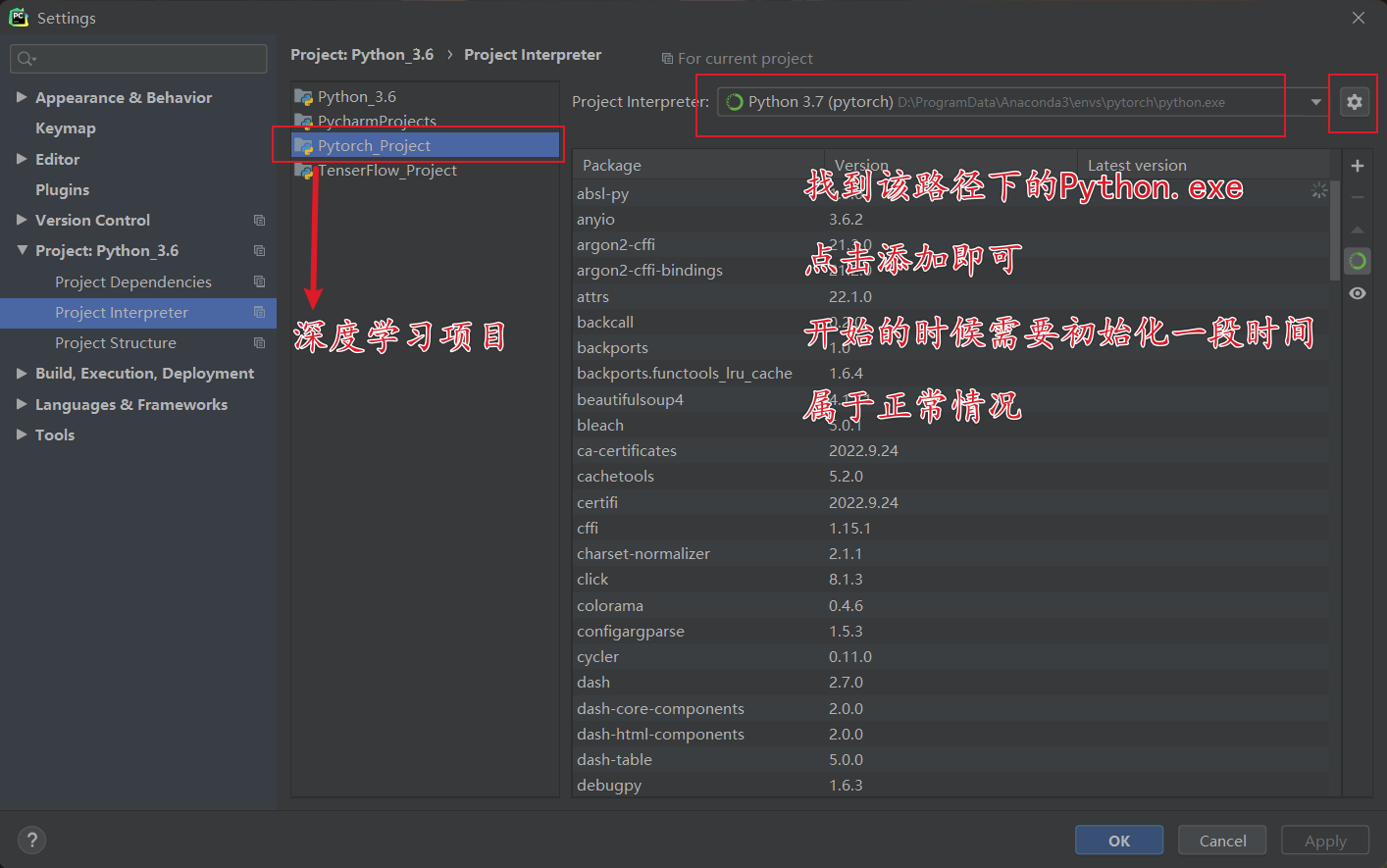This screenshot has width=1387, height=868.
Task: Collapse the Project: Python_3.6 section
Action: 22,250
